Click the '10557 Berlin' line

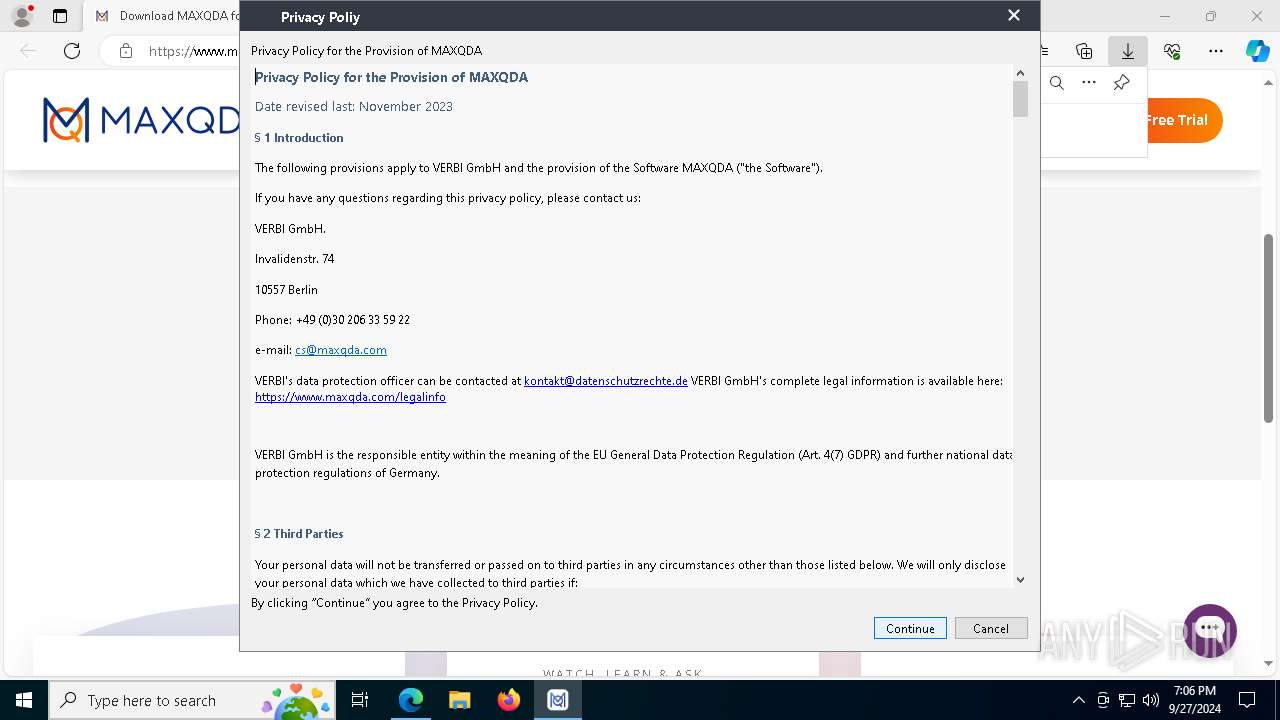coord(286,290)
